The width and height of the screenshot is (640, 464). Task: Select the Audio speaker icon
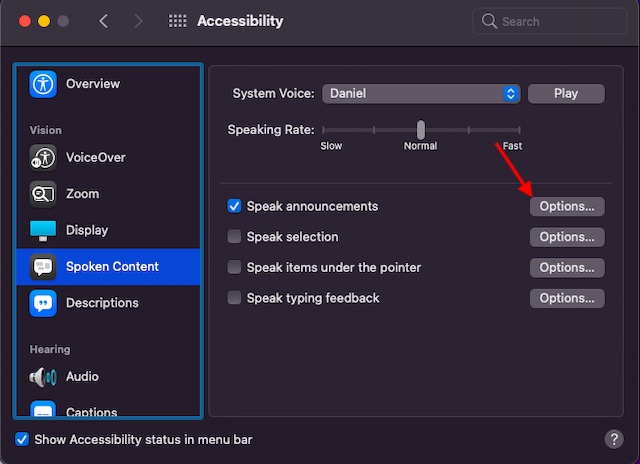tap(43, 377)
